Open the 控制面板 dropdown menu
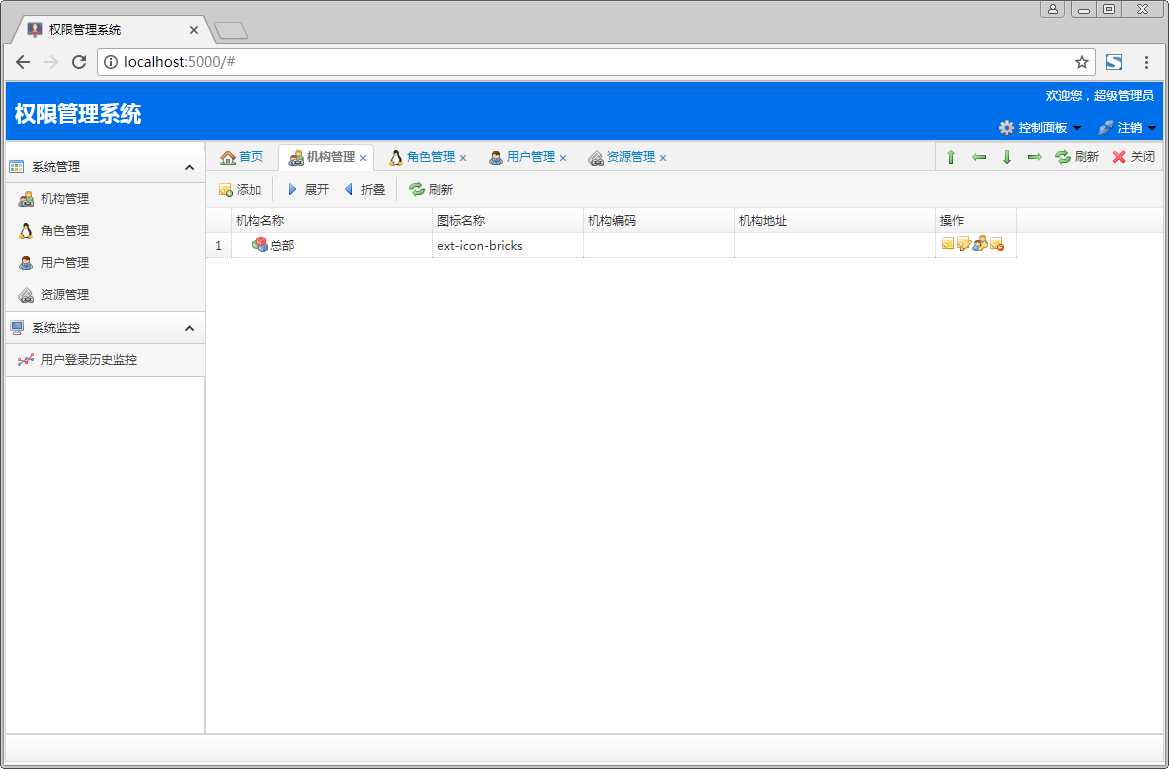This screenshot has width=1169, height=769. [1040, 128]
